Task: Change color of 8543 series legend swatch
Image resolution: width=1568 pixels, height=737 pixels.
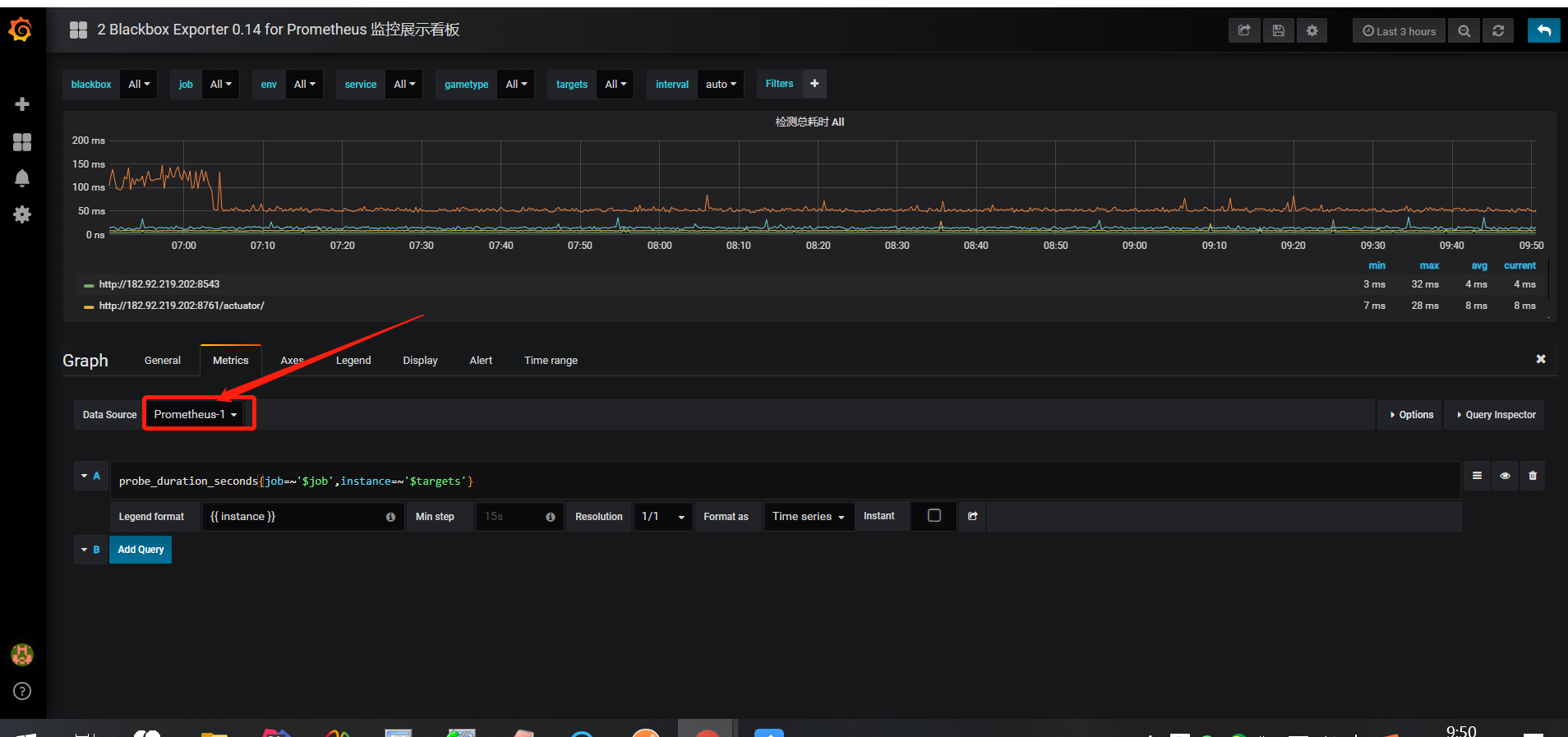Action: pos(89,285)
